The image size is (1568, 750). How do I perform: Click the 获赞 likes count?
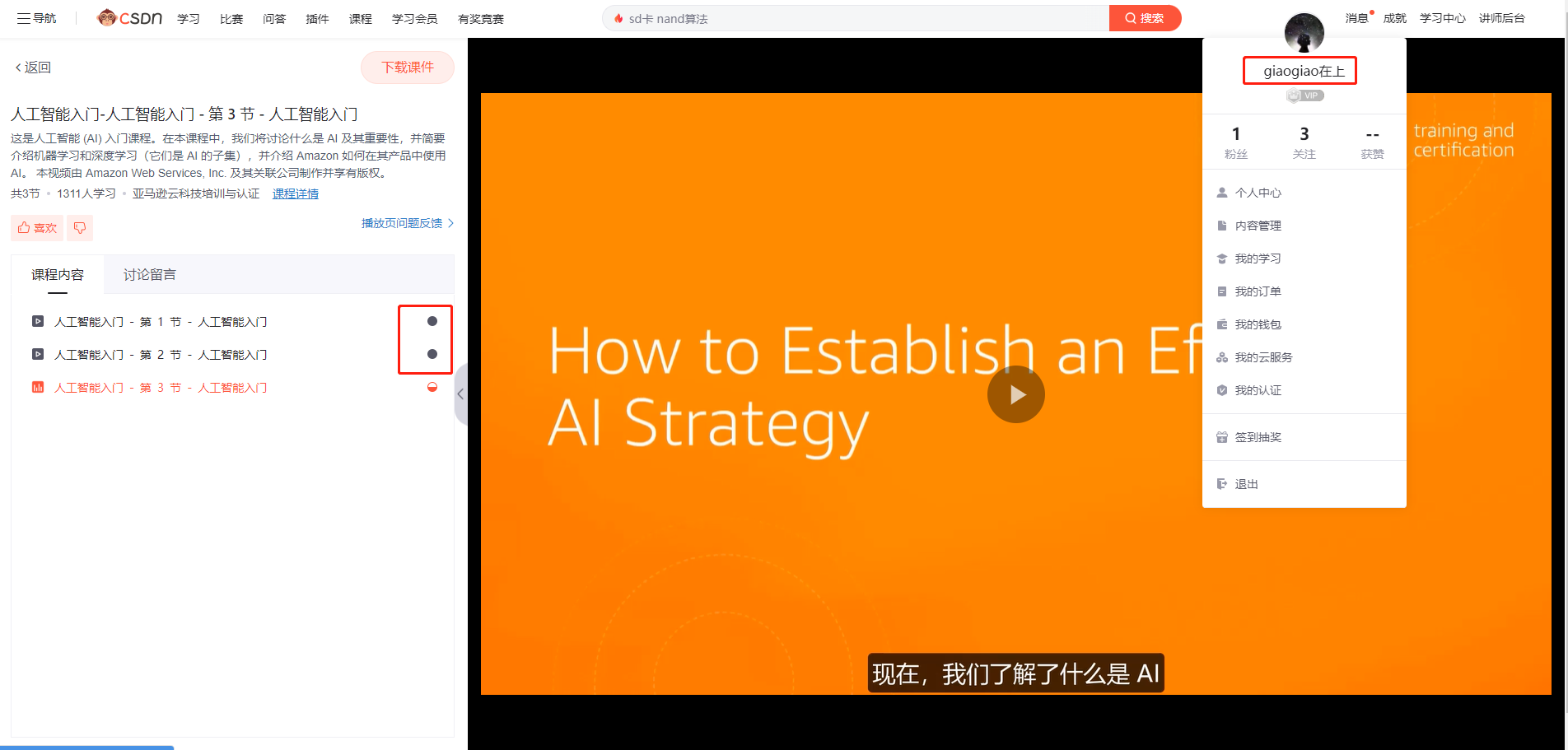1372,142
